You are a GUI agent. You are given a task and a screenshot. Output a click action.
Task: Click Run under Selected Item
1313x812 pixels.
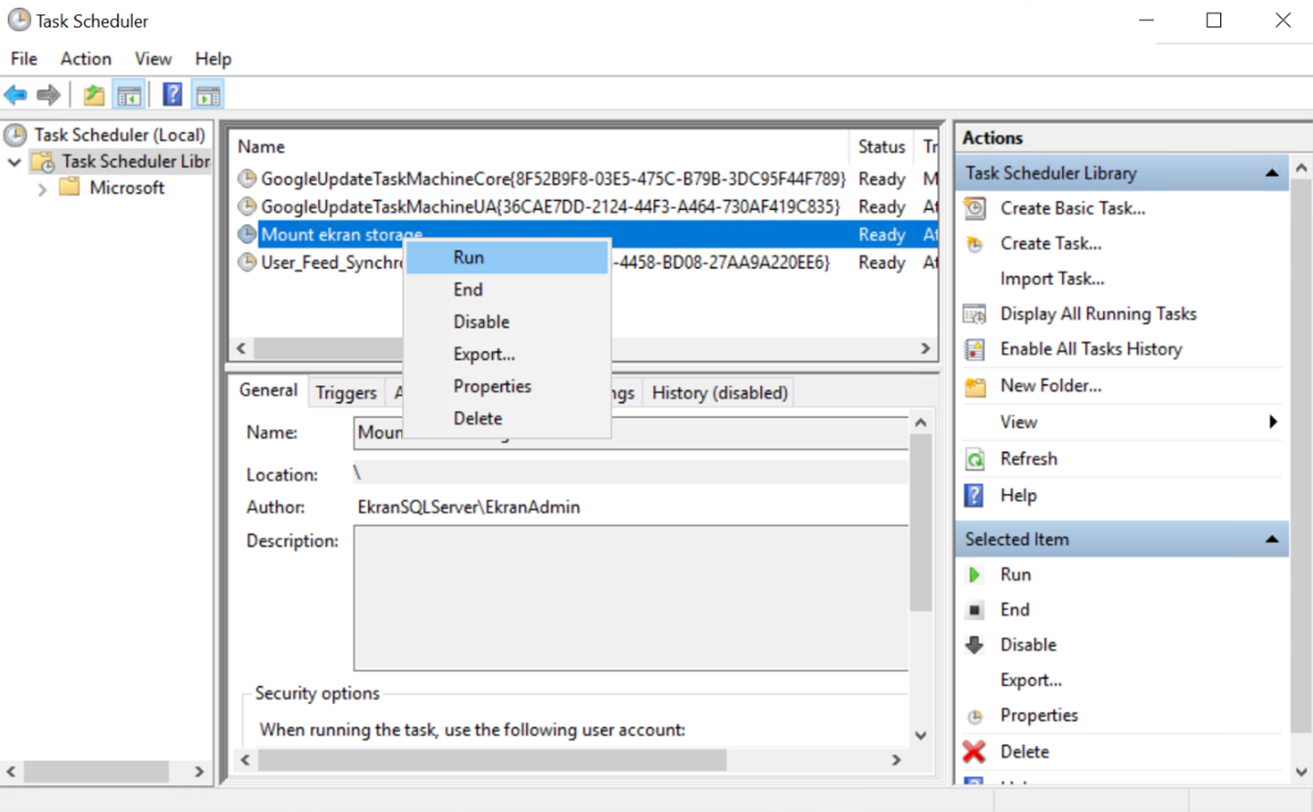pyautogui.click(x=1017, y=574)
